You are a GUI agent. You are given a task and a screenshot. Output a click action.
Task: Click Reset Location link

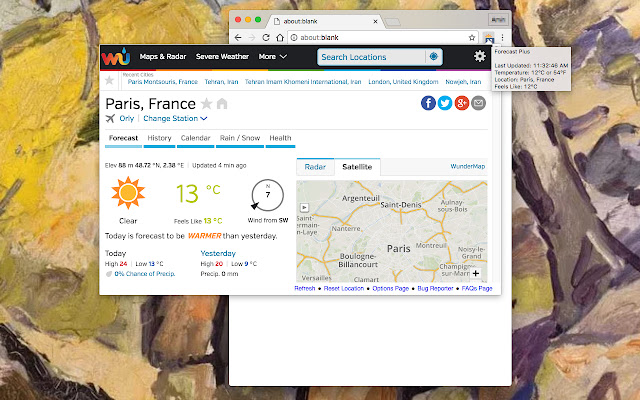click(344, 288)
